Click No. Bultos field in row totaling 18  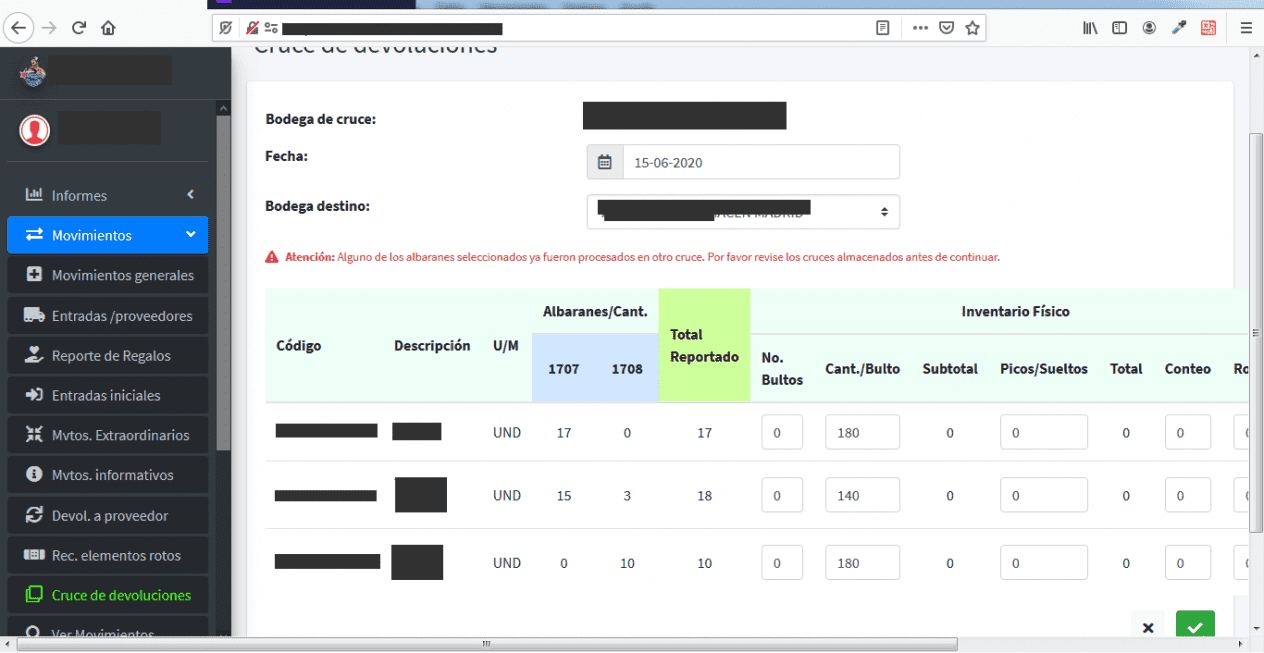point(782,495)
